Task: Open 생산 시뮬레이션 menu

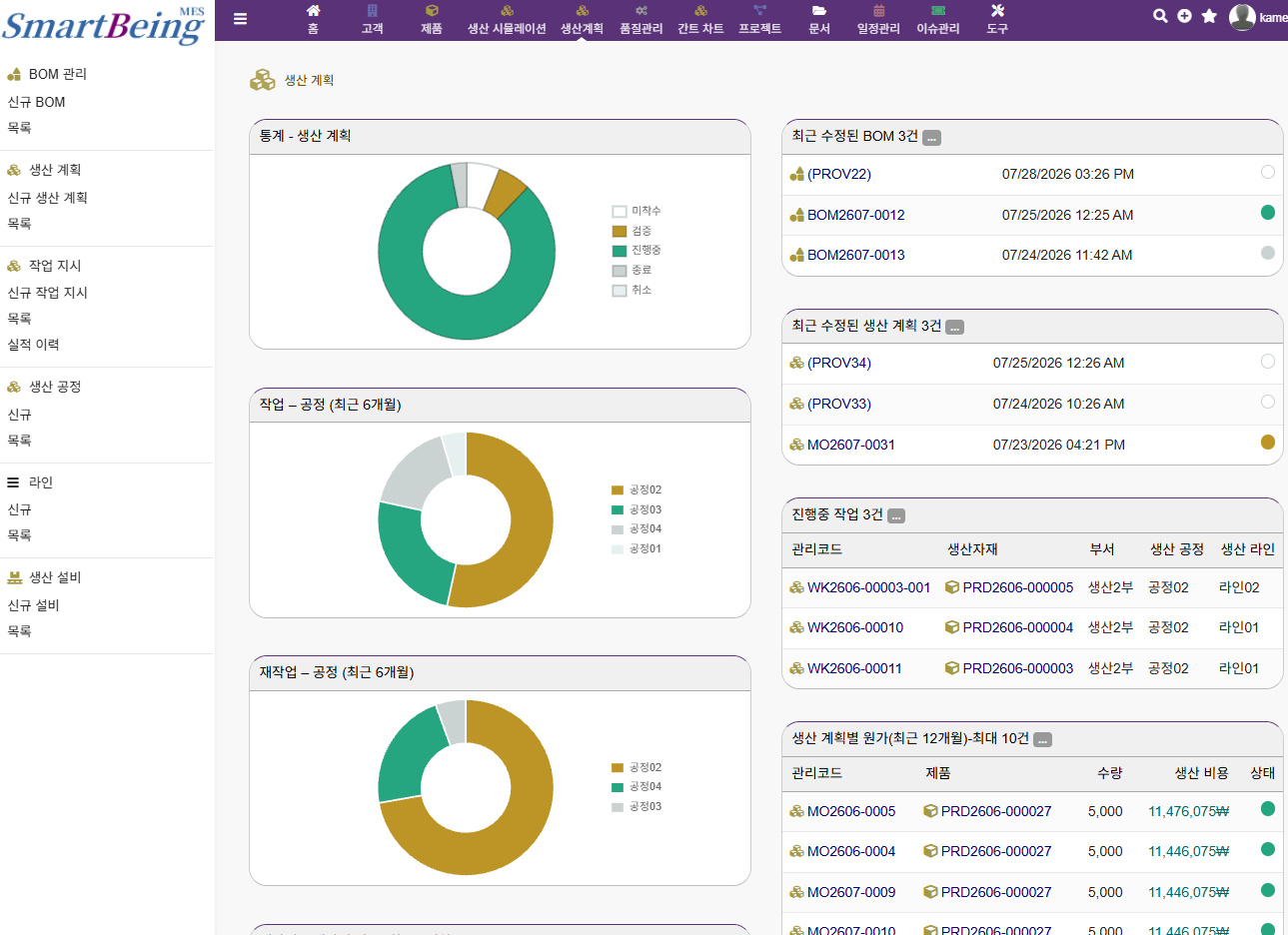Action: (507, 20)
